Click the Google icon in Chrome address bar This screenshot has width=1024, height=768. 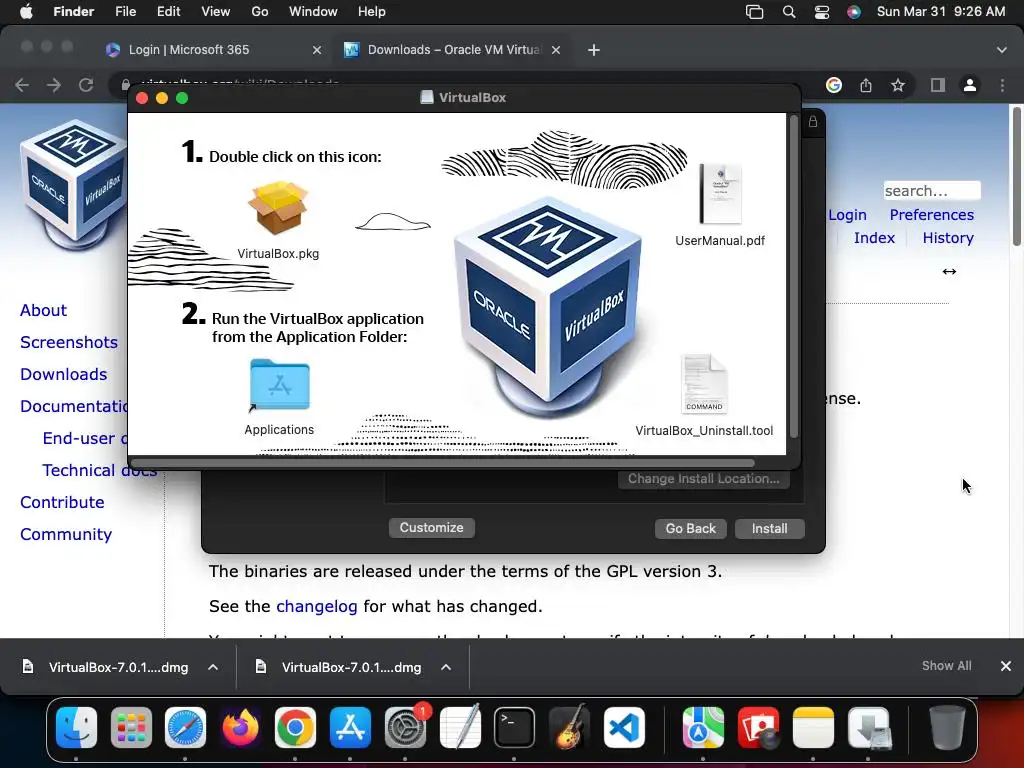(833, 85)
